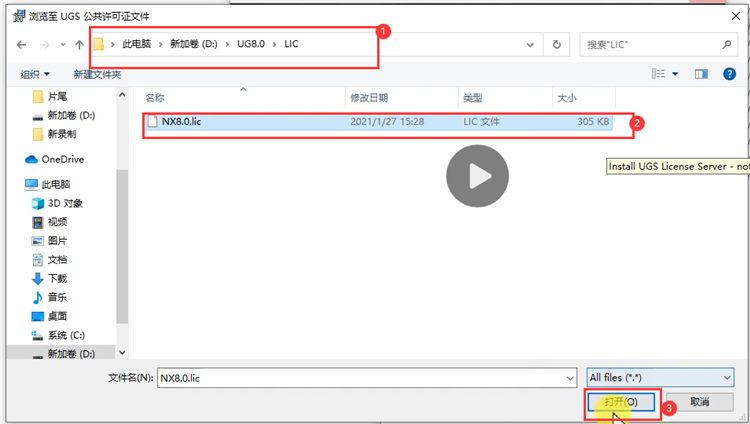Click the folder icon in address bar
The image size is (750, 424).
click(99, 44)
